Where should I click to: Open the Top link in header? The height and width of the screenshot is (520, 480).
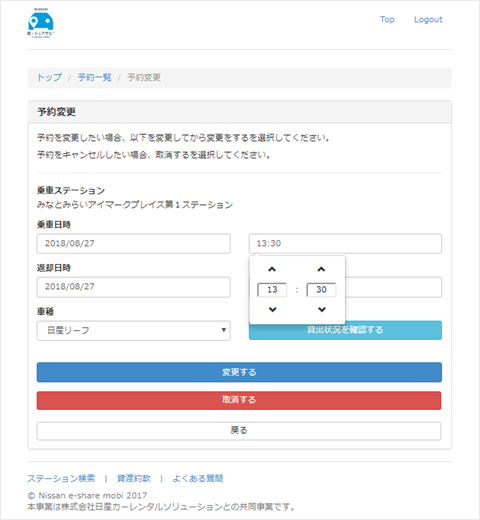point(387,20)
